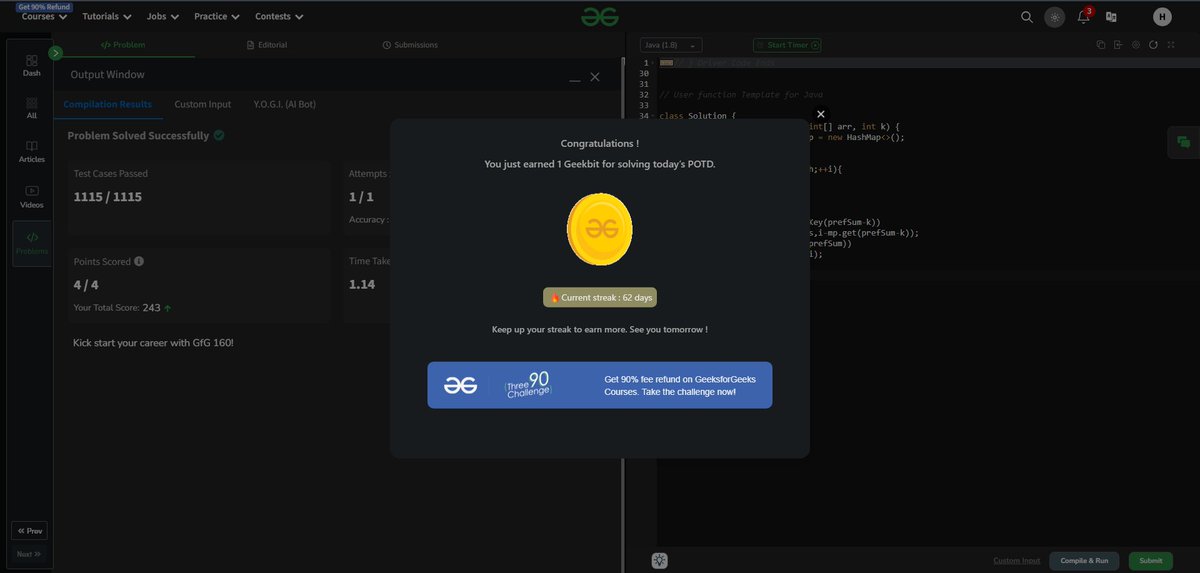Screen dimensions: 1200x573
Task: Toggle the light/dark theme sun icon
Action: click(1055, 16)
